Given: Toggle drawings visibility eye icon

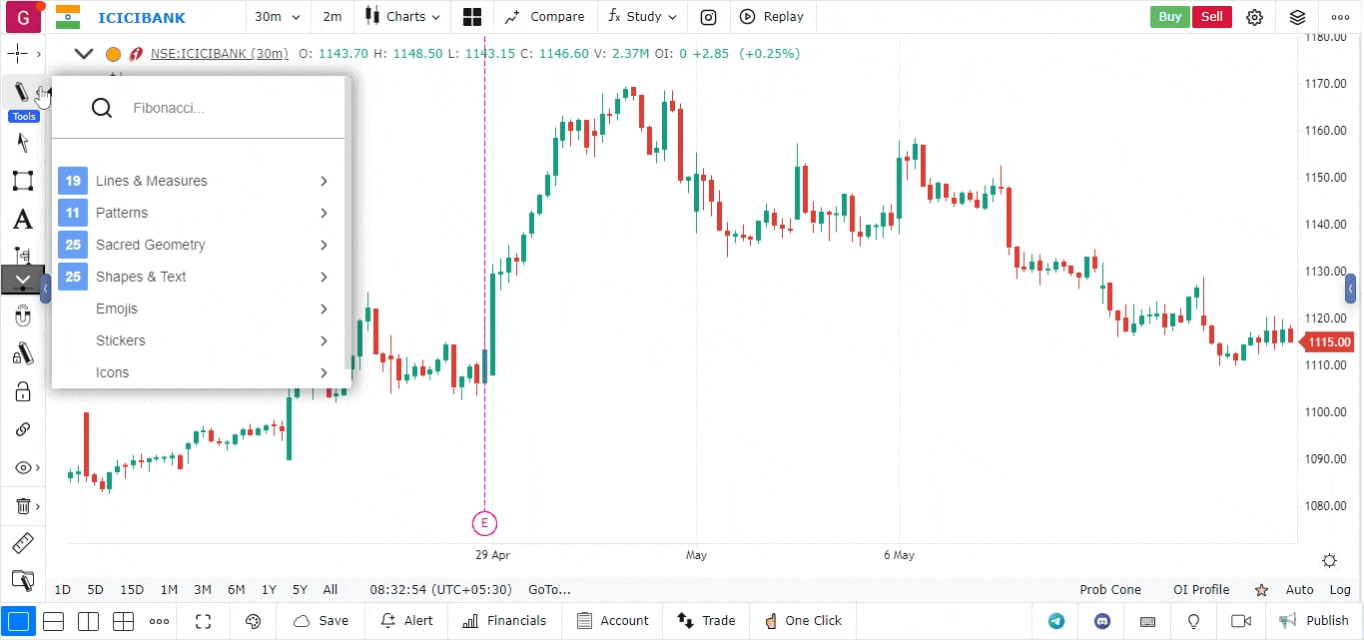Looking at the screenshot, I should pos(22,468).
